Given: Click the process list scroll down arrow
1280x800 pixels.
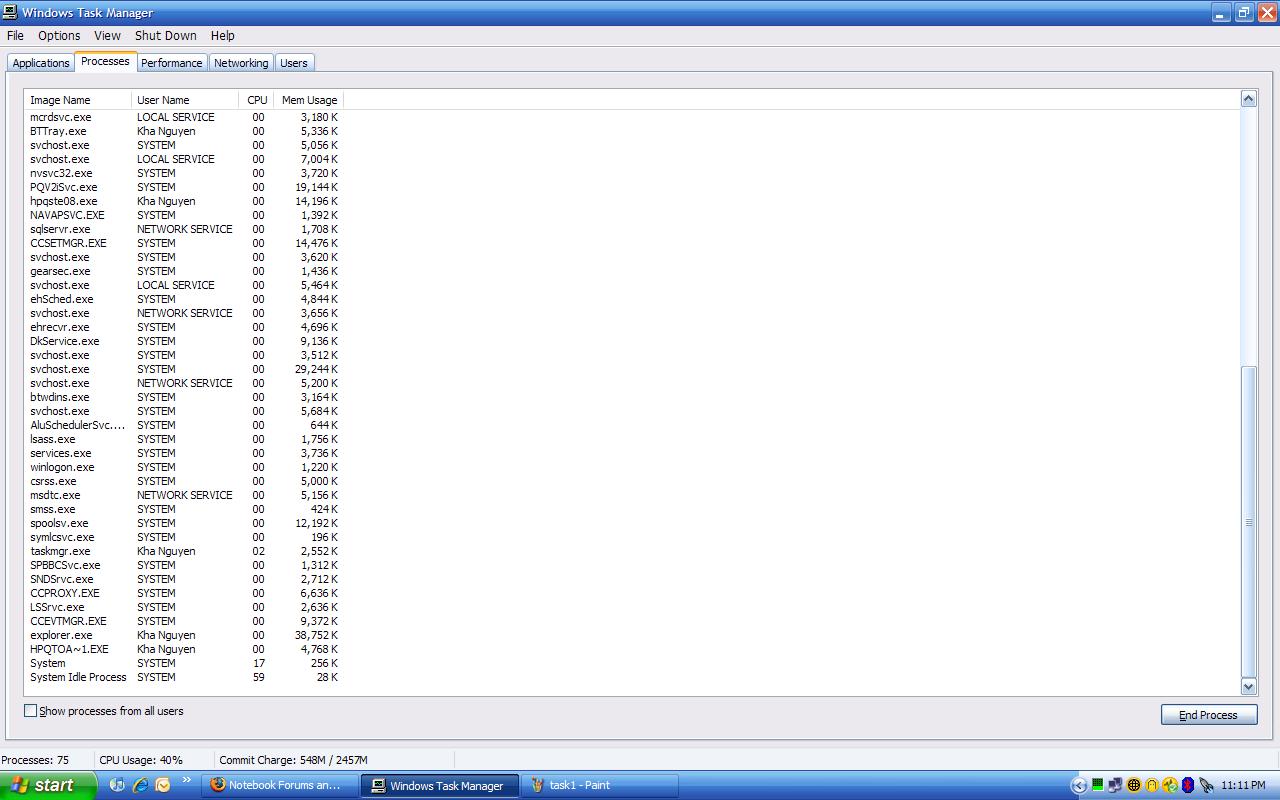Looking at the screenshot, I should click(1248, 686).
